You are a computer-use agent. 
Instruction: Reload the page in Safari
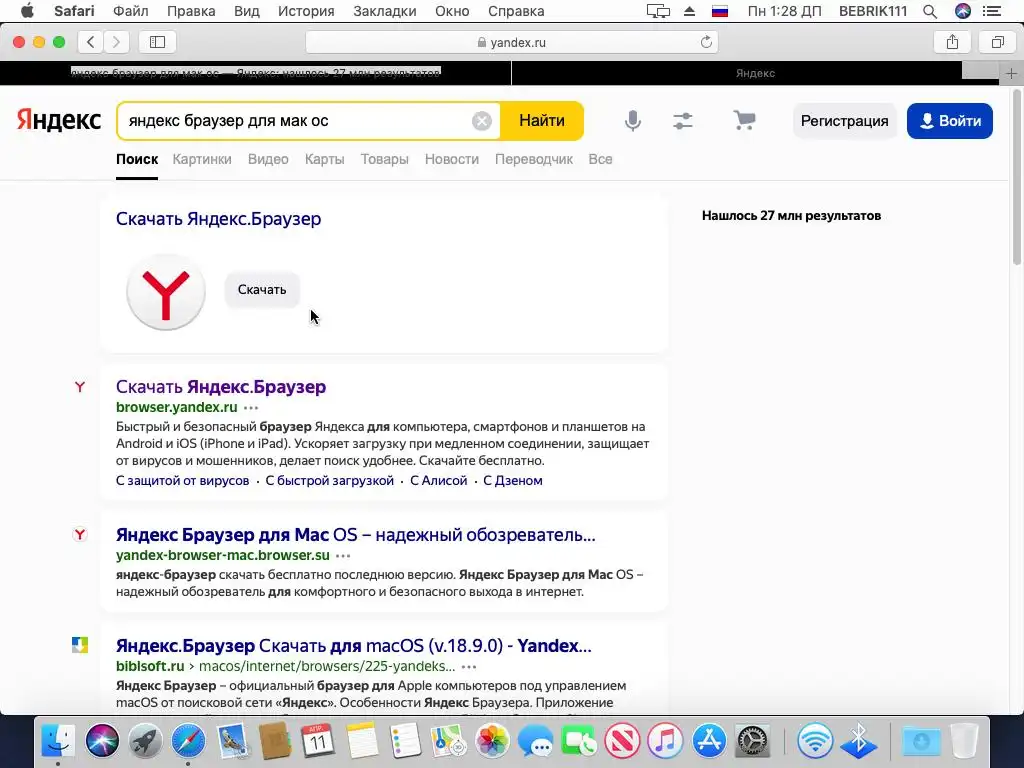point(706,42)
